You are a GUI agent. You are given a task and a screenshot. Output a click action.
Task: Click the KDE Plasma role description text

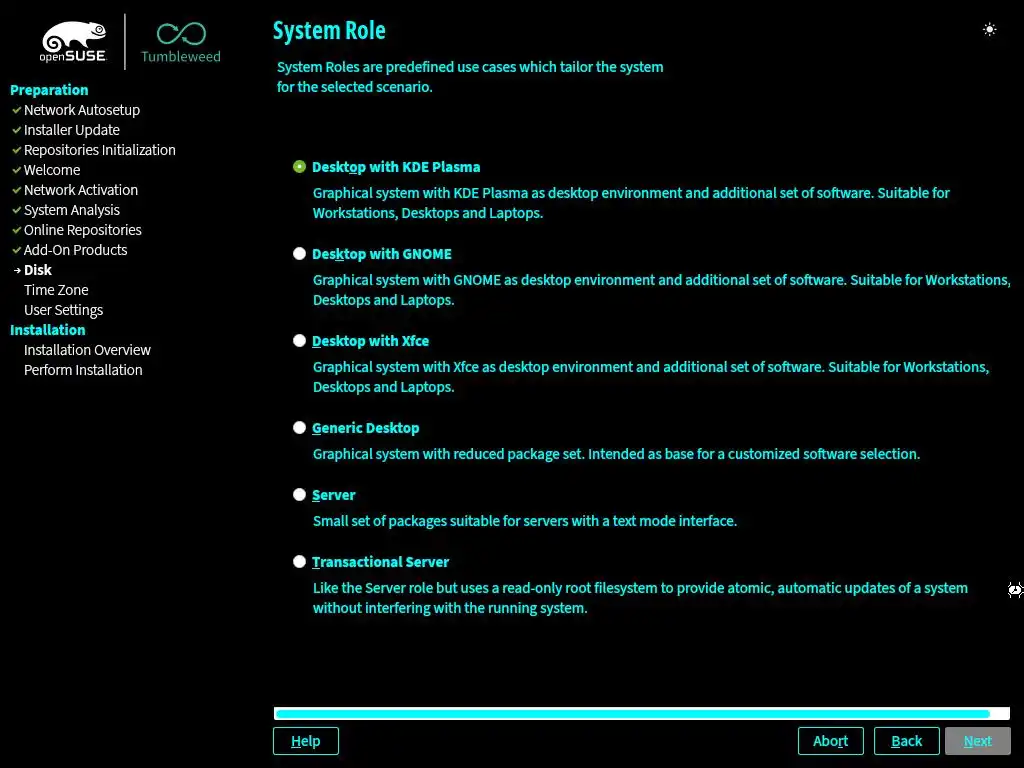631,202
